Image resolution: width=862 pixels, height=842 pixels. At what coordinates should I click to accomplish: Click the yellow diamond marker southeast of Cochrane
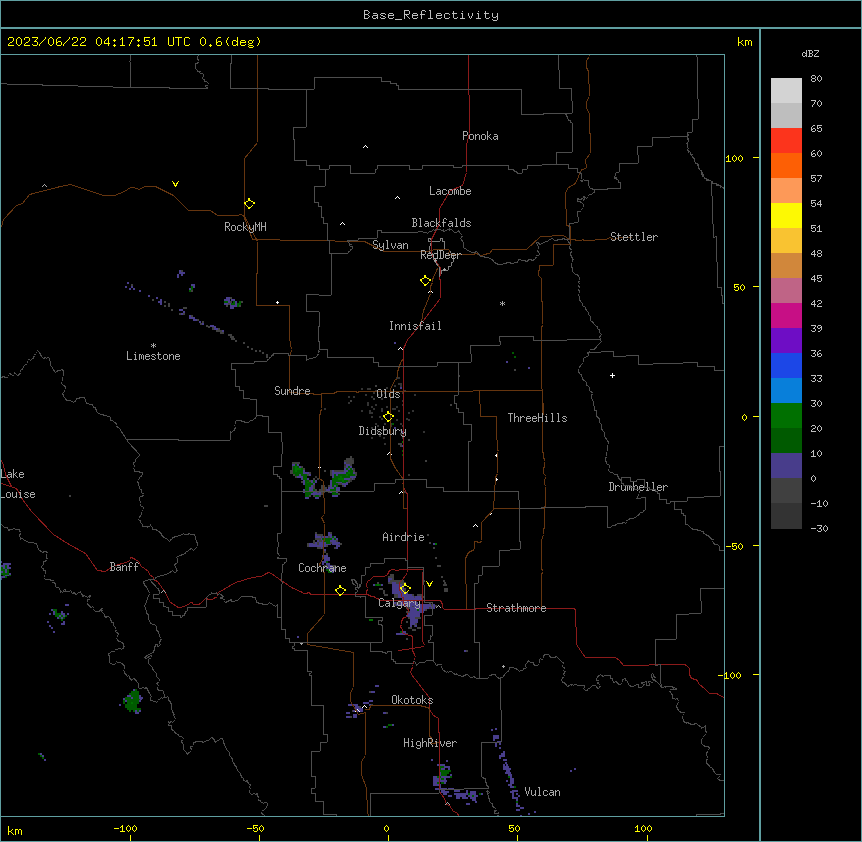click(340, 590)
